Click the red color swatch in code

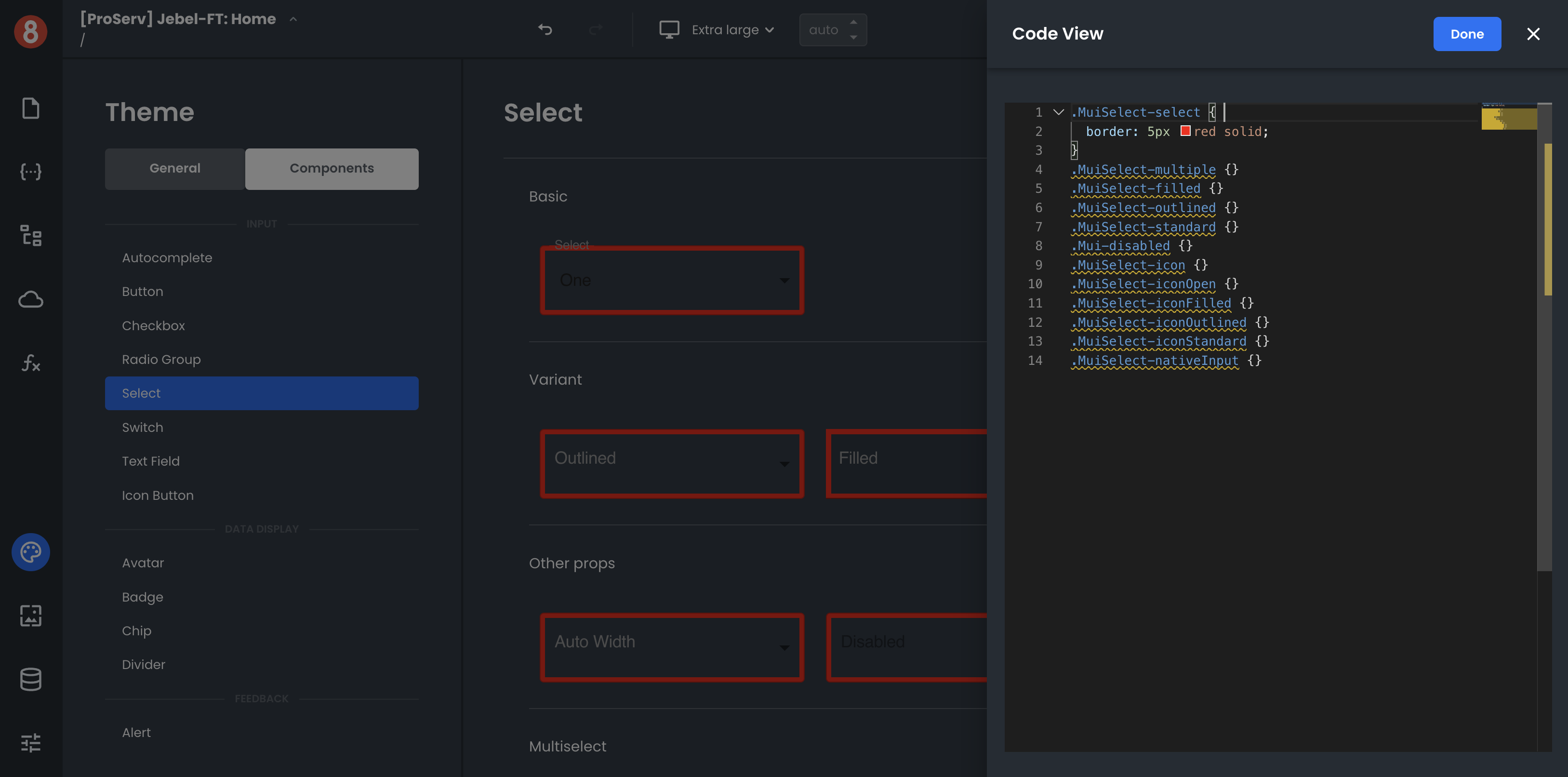click(x=1185, y=131)
